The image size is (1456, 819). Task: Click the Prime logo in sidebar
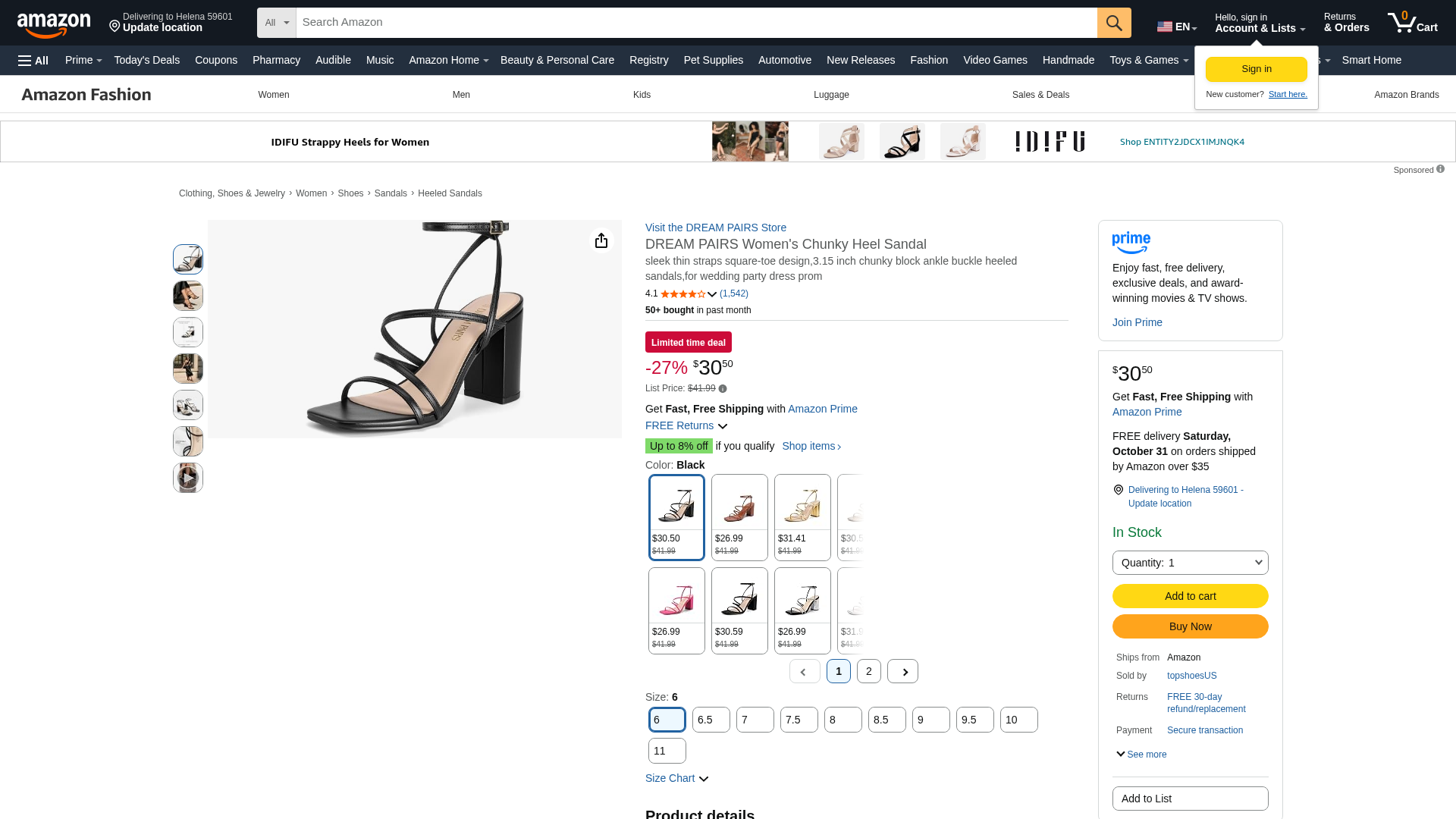[1131, 243]
